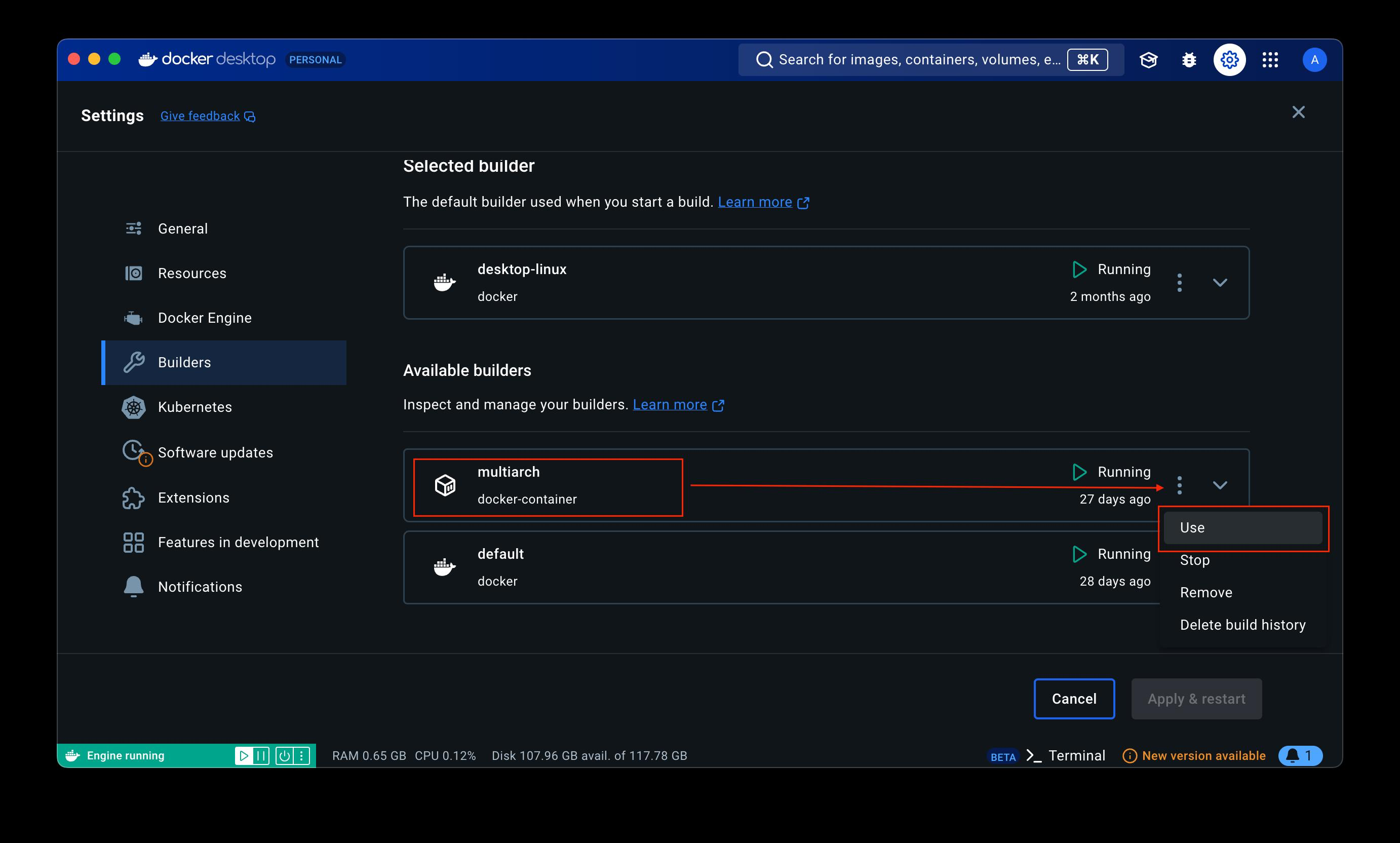Click the notifications bell badge showing 1
Viewport: 1400px width, 843px height.
tap(1300, 755)
